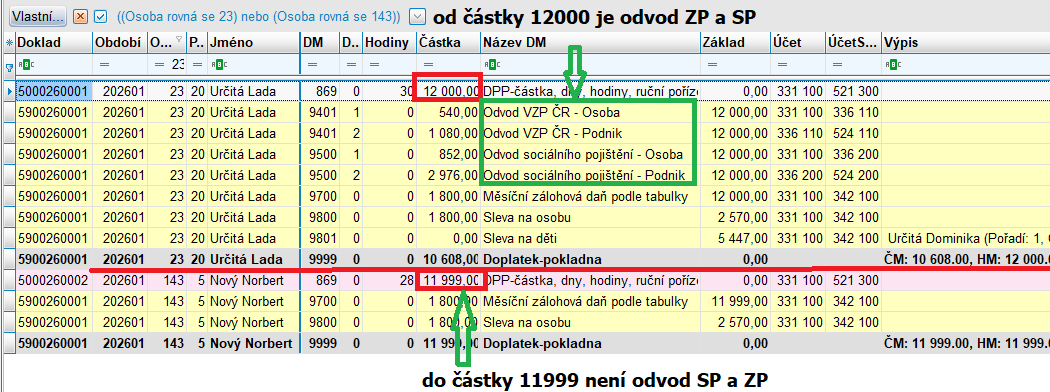1050x392 pixels.
Task: Click the DM code 9801 cell
Action: click(x=319, y=239)
